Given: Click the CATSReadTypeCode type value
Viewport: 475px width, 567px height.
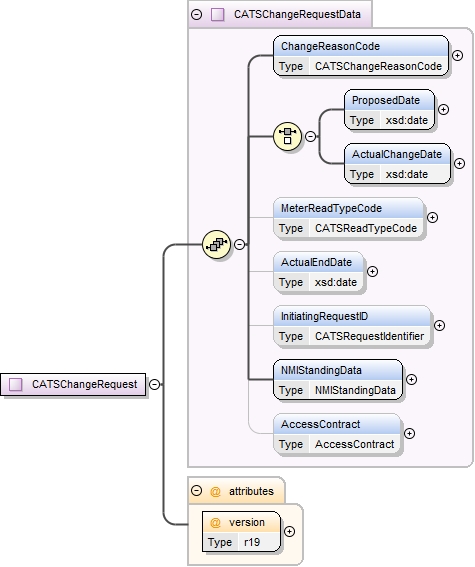Looking at the screenshot, I should [x=366, y=228].
